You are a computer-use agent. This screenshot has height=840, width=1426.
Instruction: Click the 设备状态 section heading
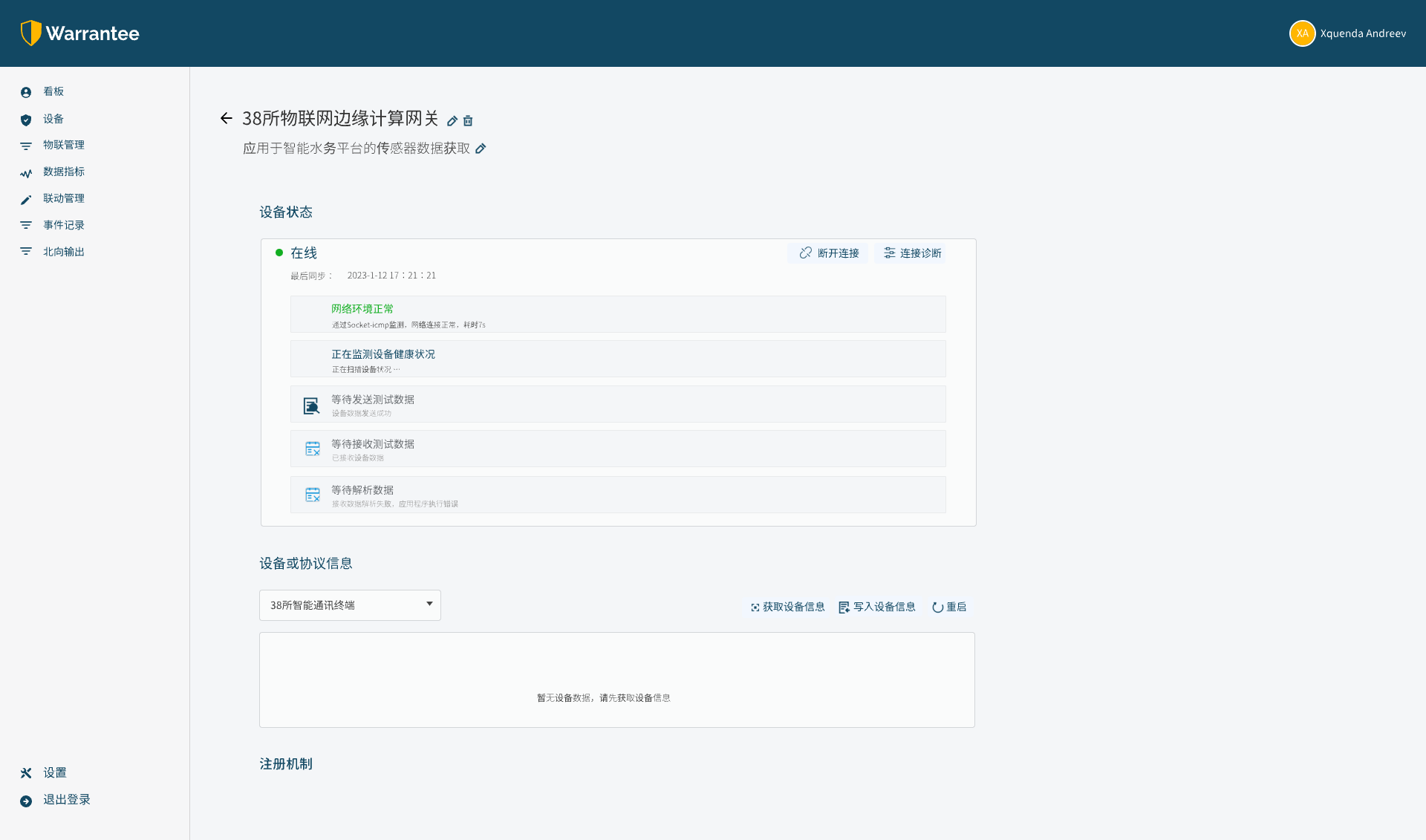286,212
